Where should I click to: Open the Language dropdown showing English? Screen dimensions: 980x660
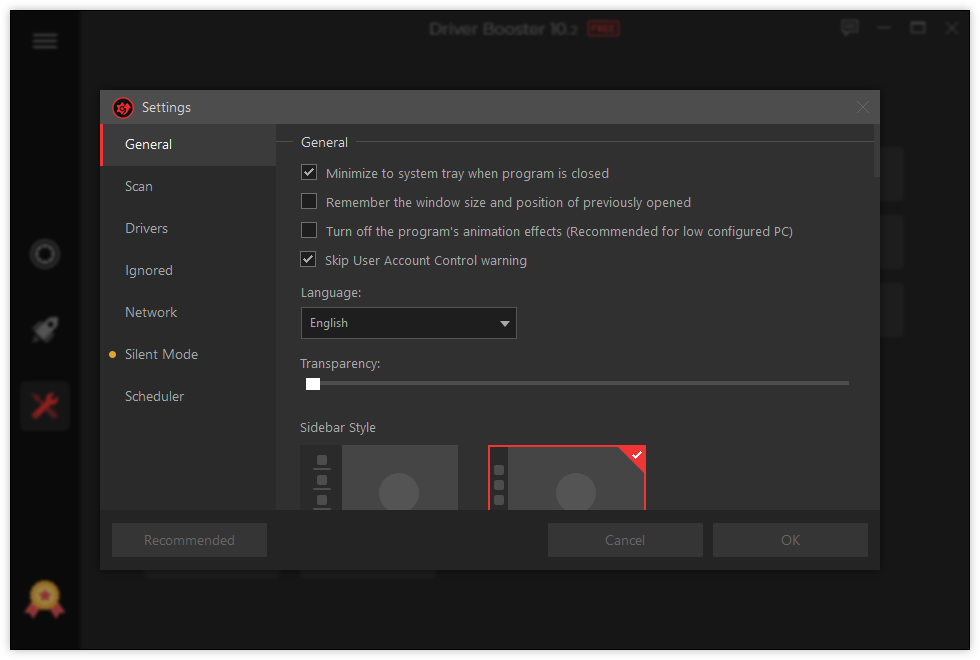[x=409, y=323]
